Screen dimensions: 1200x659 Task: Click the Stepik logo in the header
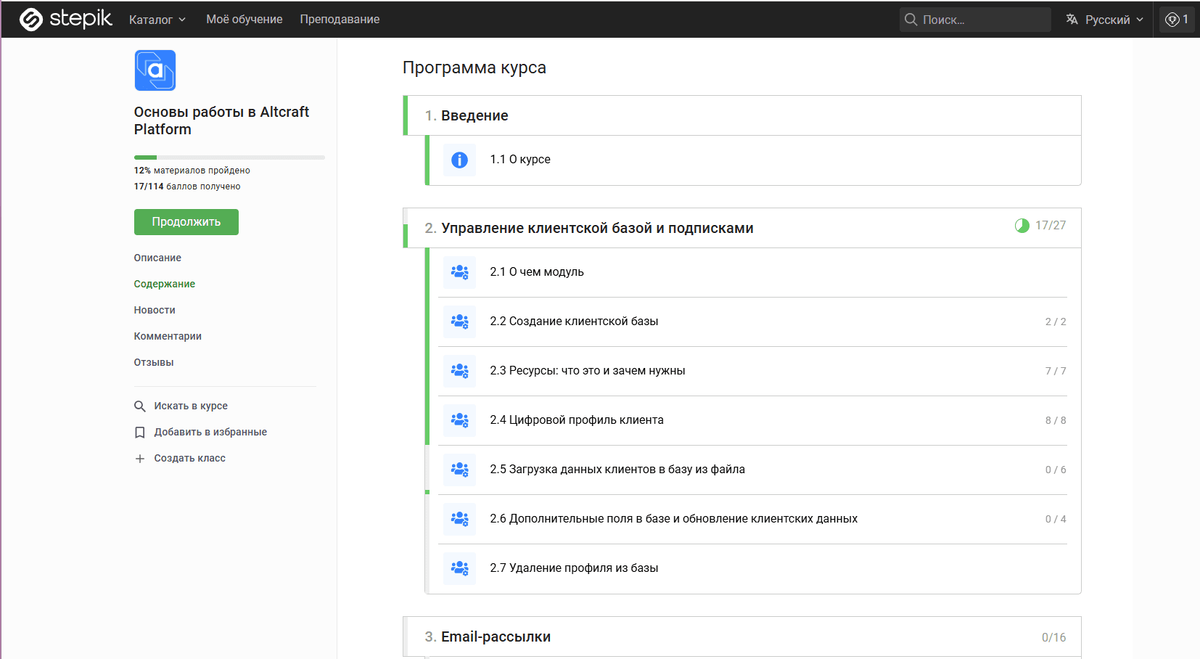click(x=64, y=19)
